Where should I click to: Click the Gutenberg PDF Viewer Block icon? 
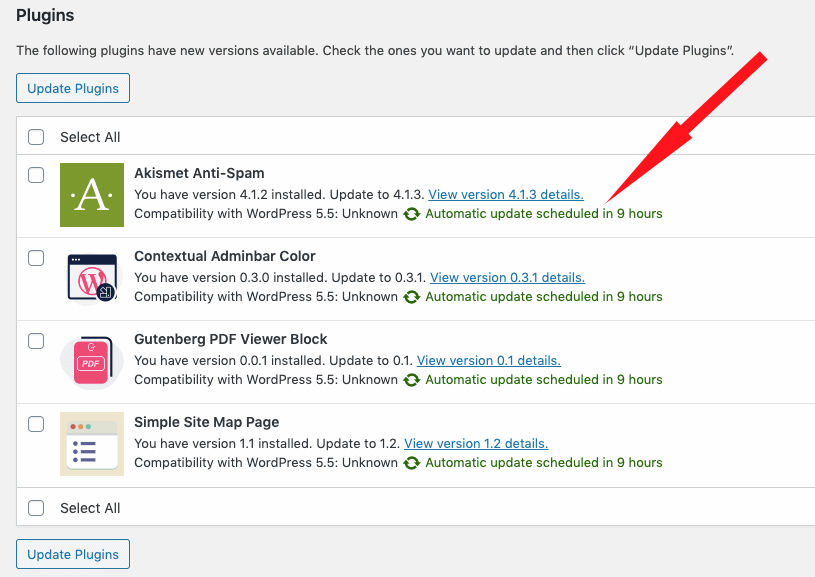[x=92, y=361]
